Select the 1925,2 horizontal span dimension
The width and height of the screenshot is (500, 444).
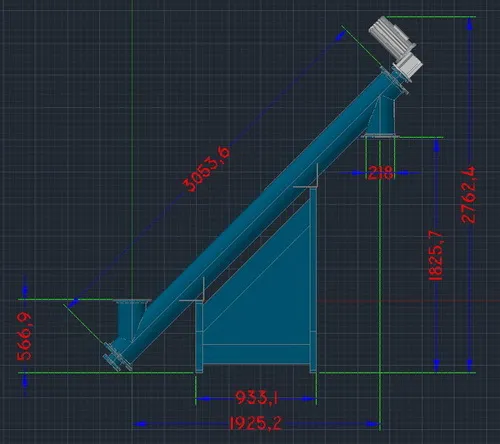(256, 423)
